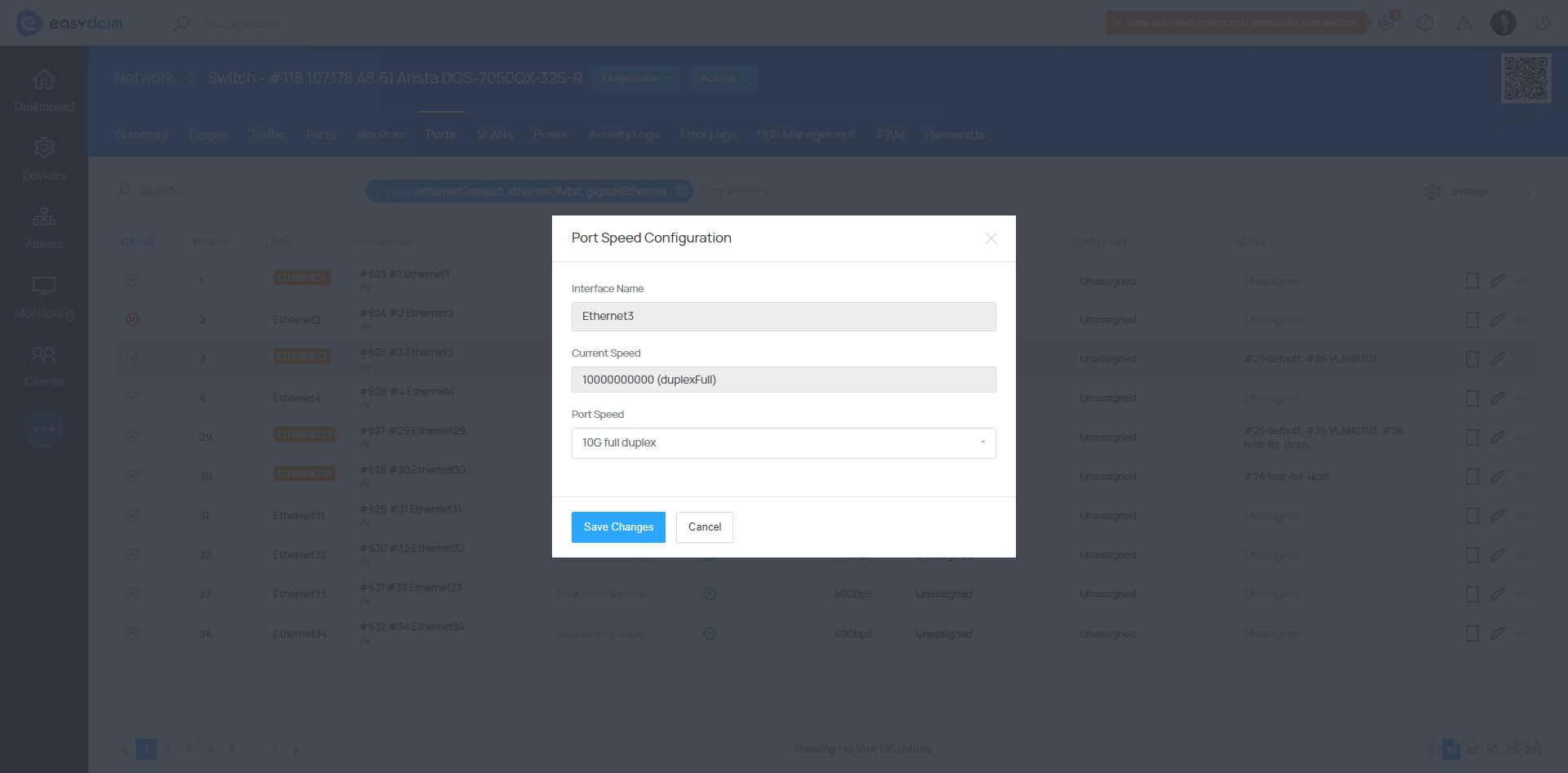Open table Settings button
The width and height of the screenshot is (1568, 773).
coord(1456,191)
